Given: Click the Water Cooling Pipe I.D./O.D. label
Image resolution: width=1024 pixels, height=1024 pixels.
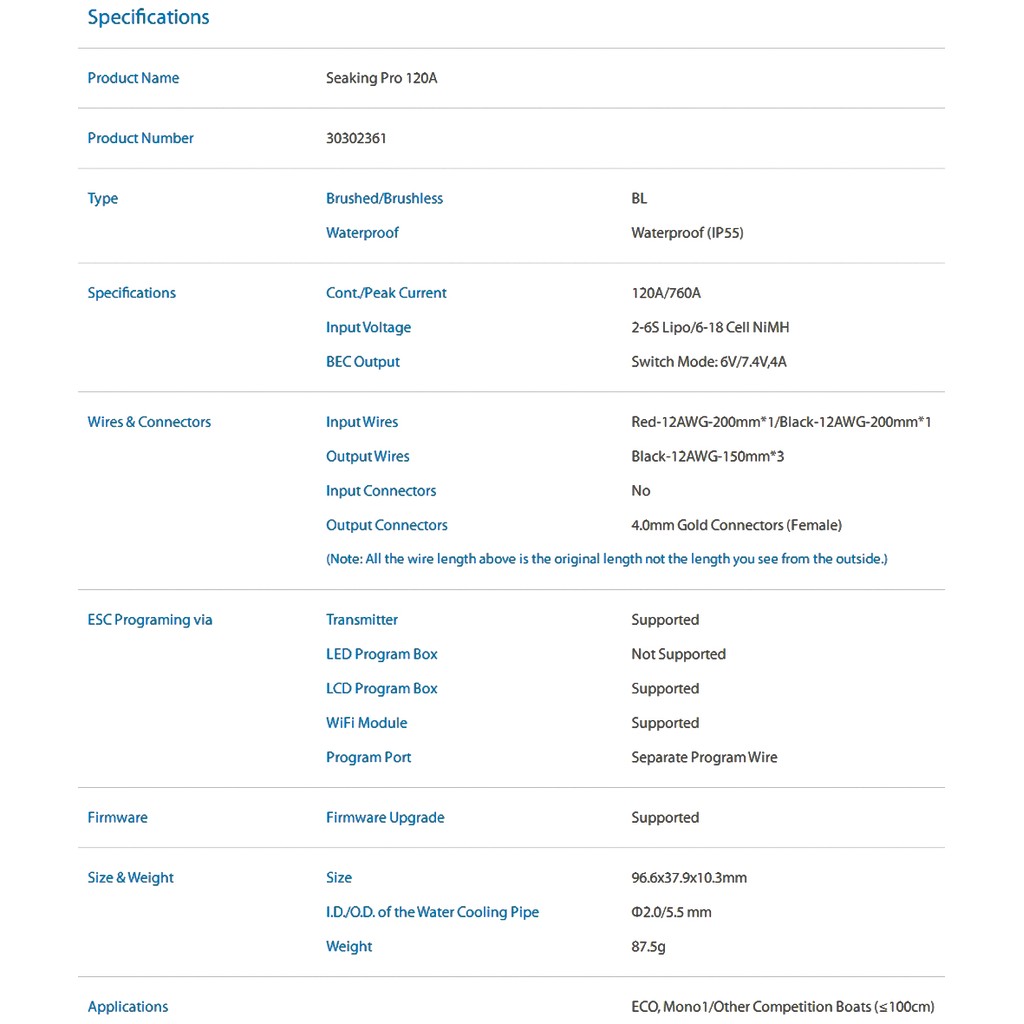Looking at the screenshot, I should tap(432, 912).
